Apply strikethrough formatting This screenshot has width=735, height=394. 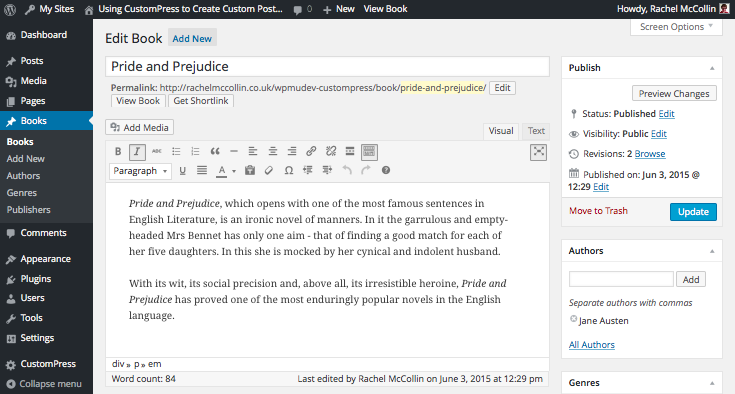coord(157,151)
